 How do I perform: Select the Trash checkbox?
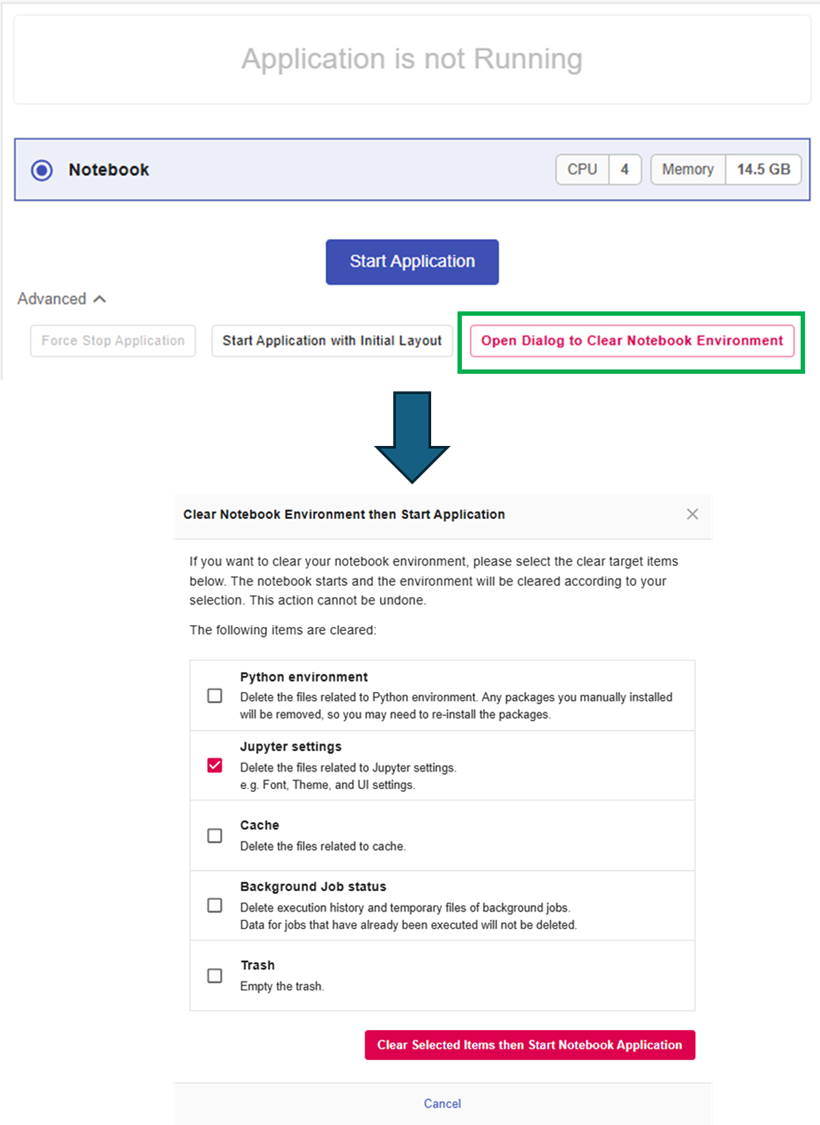pyautogui.click(x=215, y=976)
